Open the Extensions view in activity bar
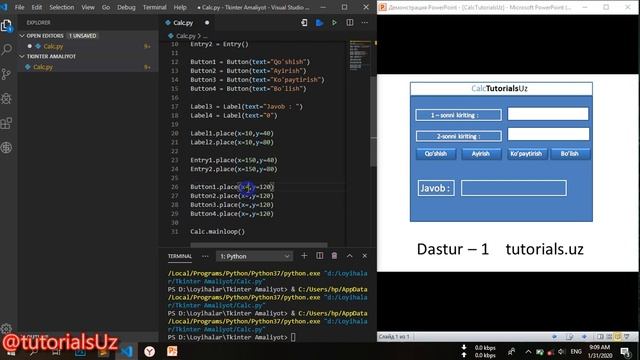Screen dimensions: 640x360 (x=7, y=123)
